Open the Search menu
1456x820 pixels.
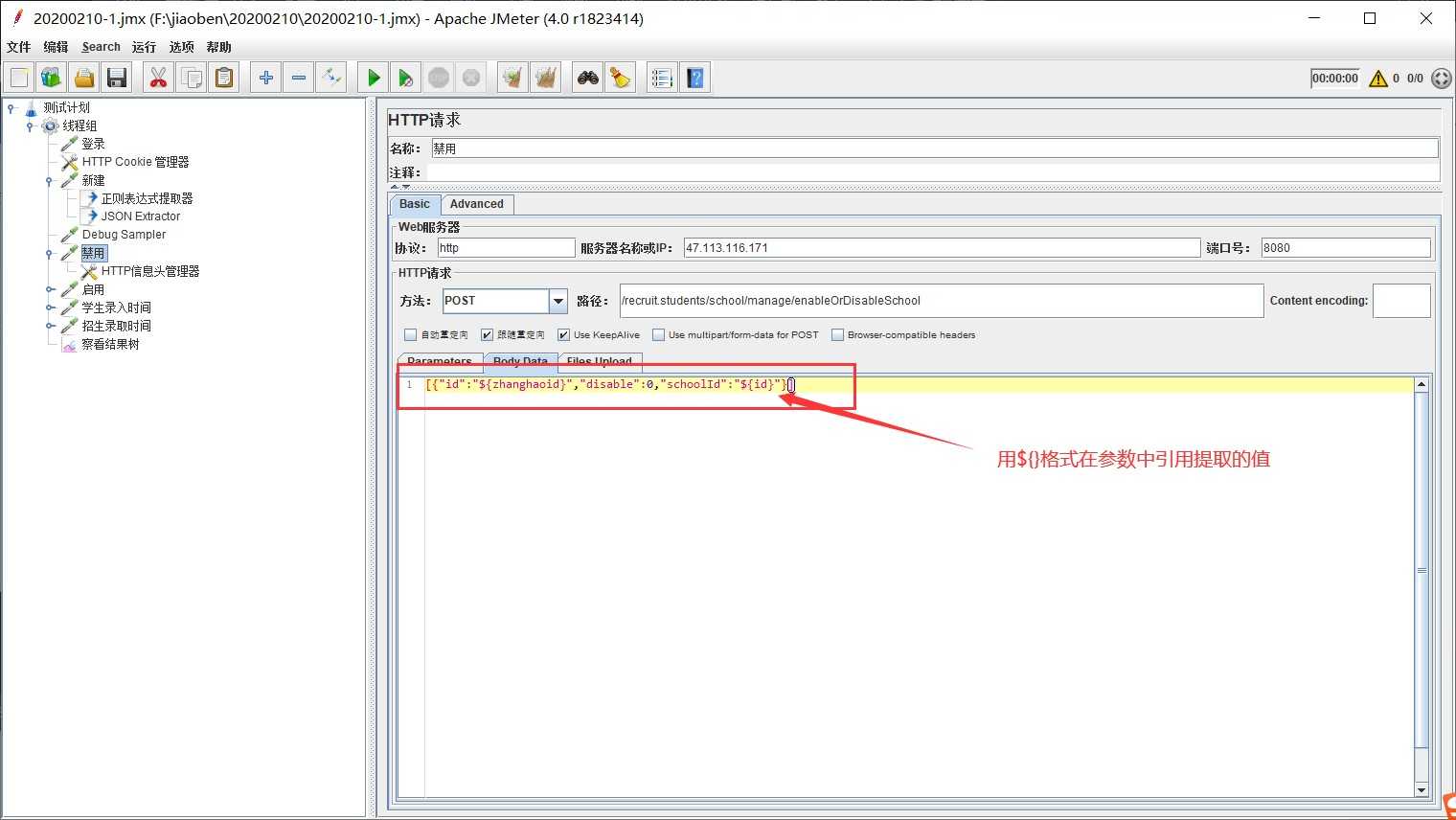[101, 47]
